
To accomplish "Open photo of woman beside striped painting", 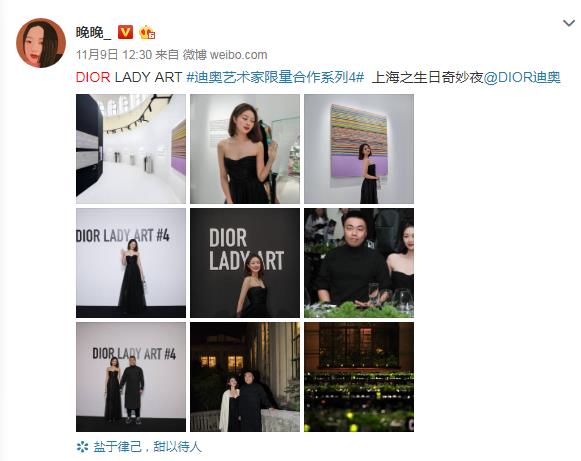I will pos(359,149).
